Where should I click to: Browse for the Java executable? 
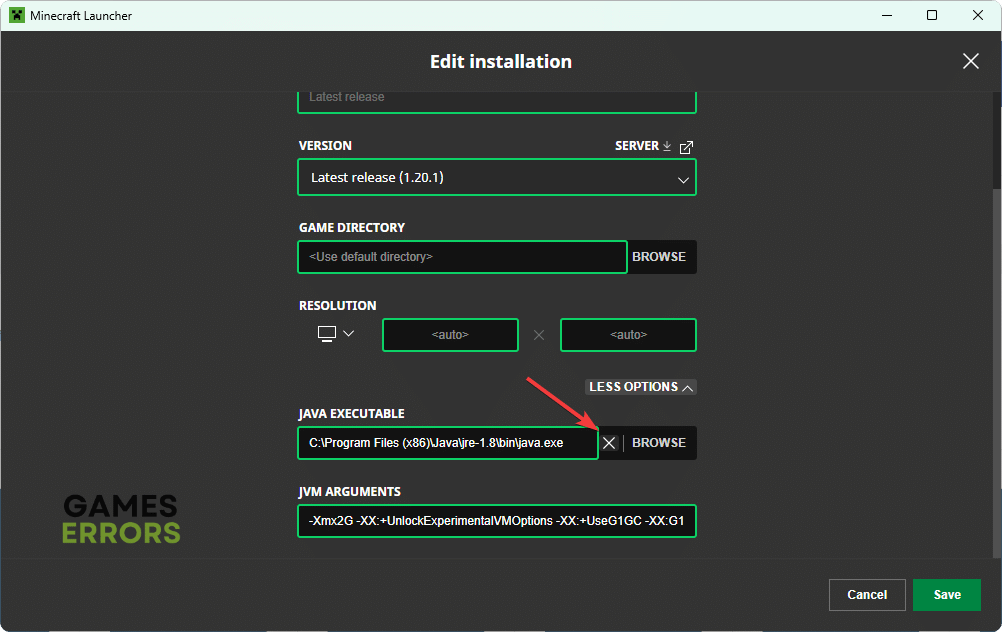(659, 443)
